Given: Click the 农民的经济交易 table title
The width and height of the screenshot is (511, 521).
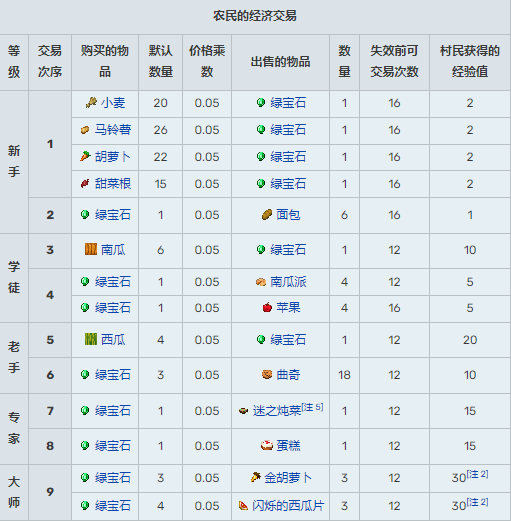Looking at the screenshot, I should [255, 16].
